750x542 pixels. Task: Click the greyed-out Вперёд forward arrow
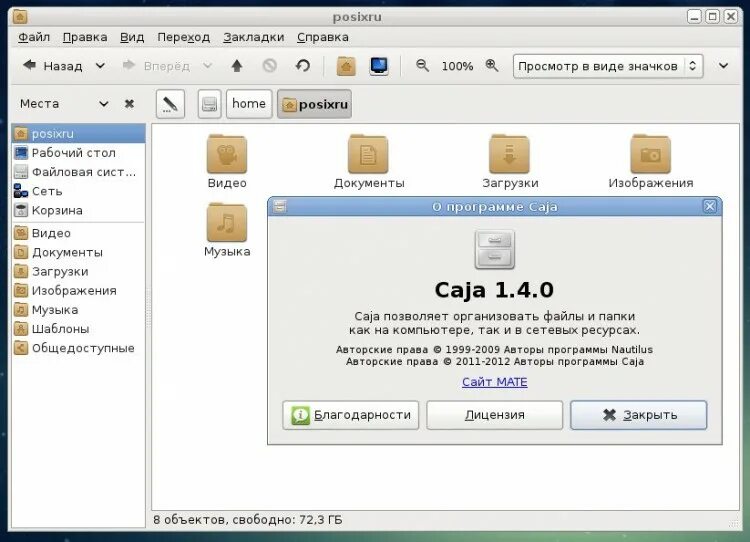(x=156, y=66)
